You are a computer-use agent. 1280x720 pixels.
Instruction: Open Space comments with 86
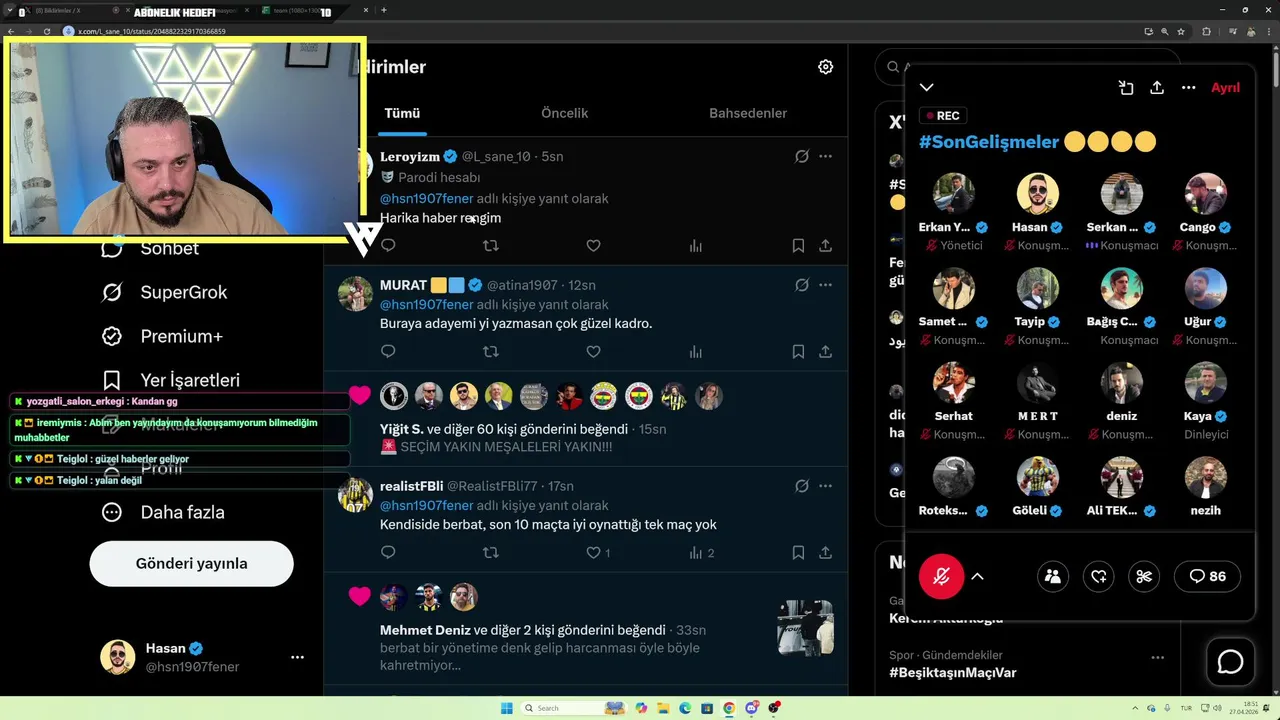point(1207,576)
